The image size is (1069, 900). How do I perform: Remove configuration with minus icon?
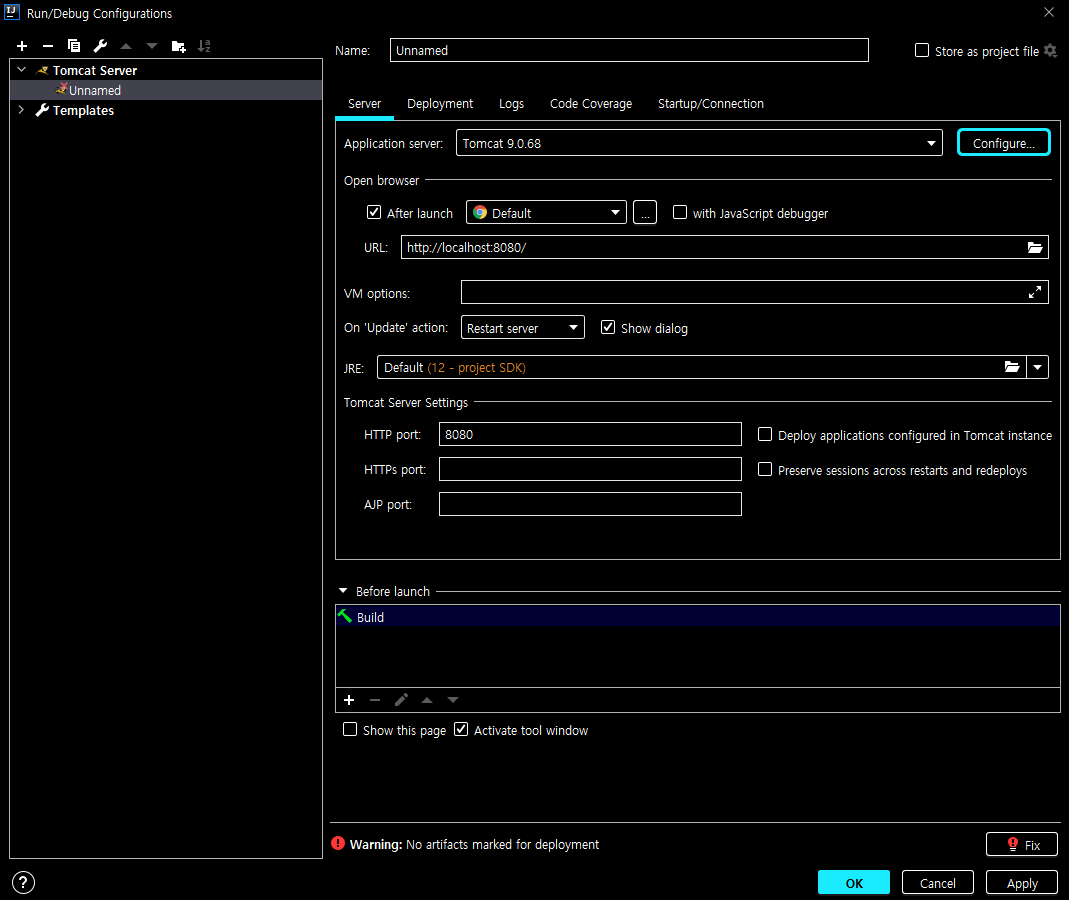point(48,46)
